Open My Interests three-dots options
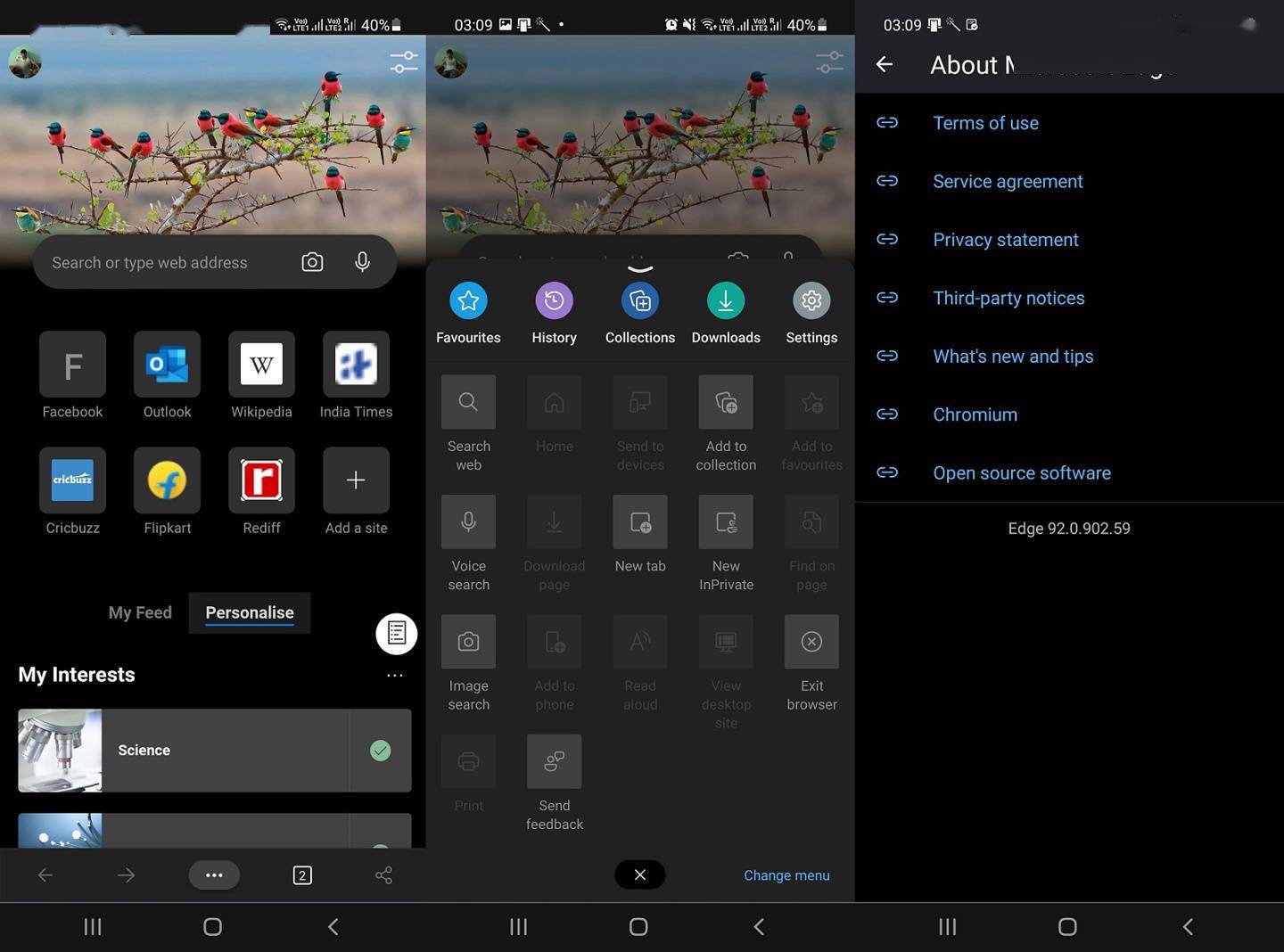Viewport: 1284px width, 952px height. (x=395, y=676)
